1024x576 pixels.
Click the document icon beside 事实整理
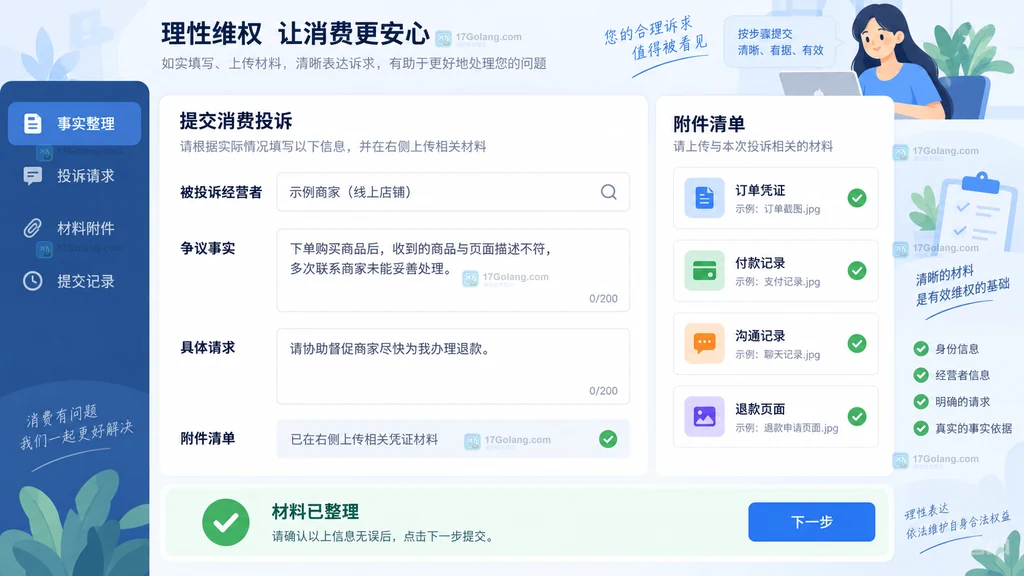click(x=33, y=123)
